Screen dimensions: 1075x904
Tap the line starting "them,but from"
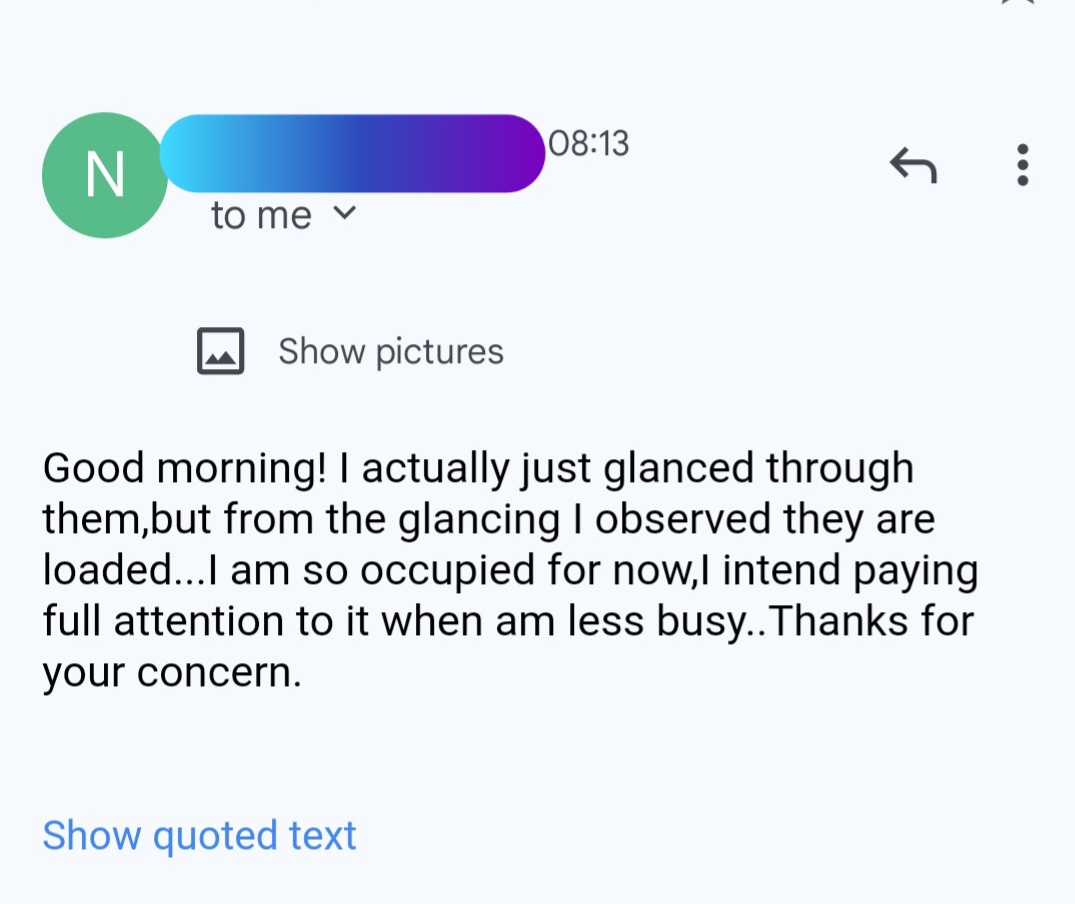pyautogui.click(x=488, y=519)
